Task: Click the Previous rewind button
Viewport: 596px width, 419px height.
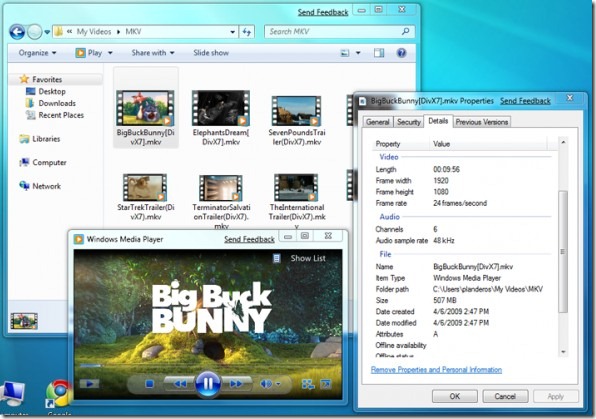Action: (x=180, y=384)
